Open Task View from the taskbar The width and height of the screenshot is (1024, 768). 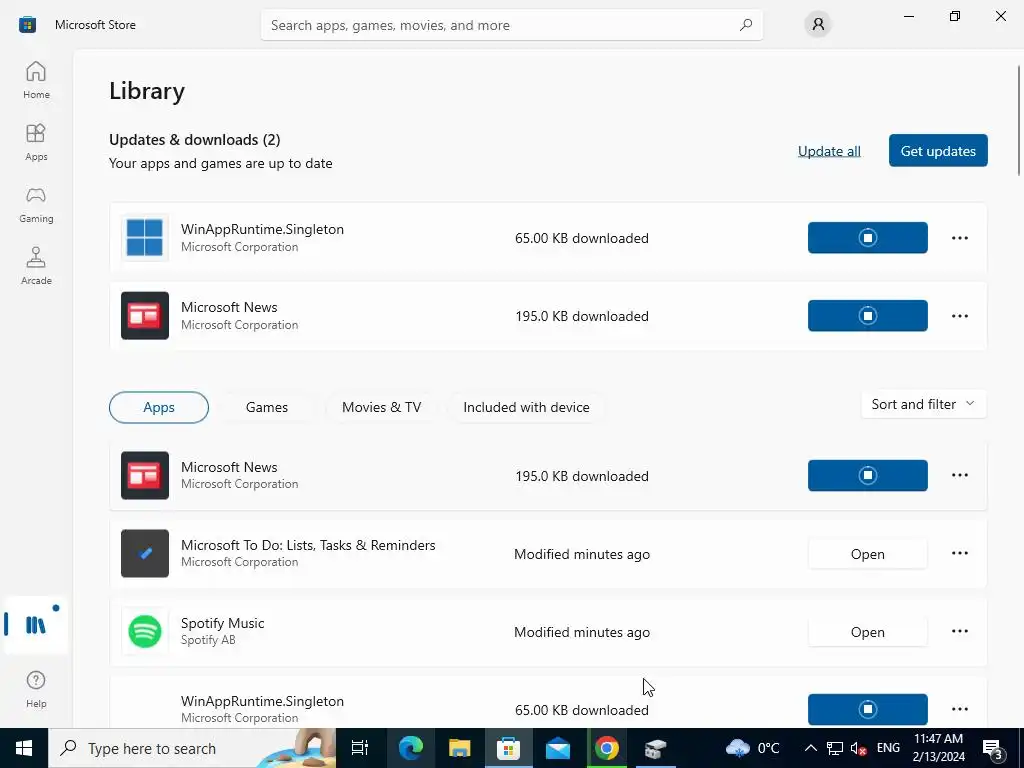tap(360, 748)
